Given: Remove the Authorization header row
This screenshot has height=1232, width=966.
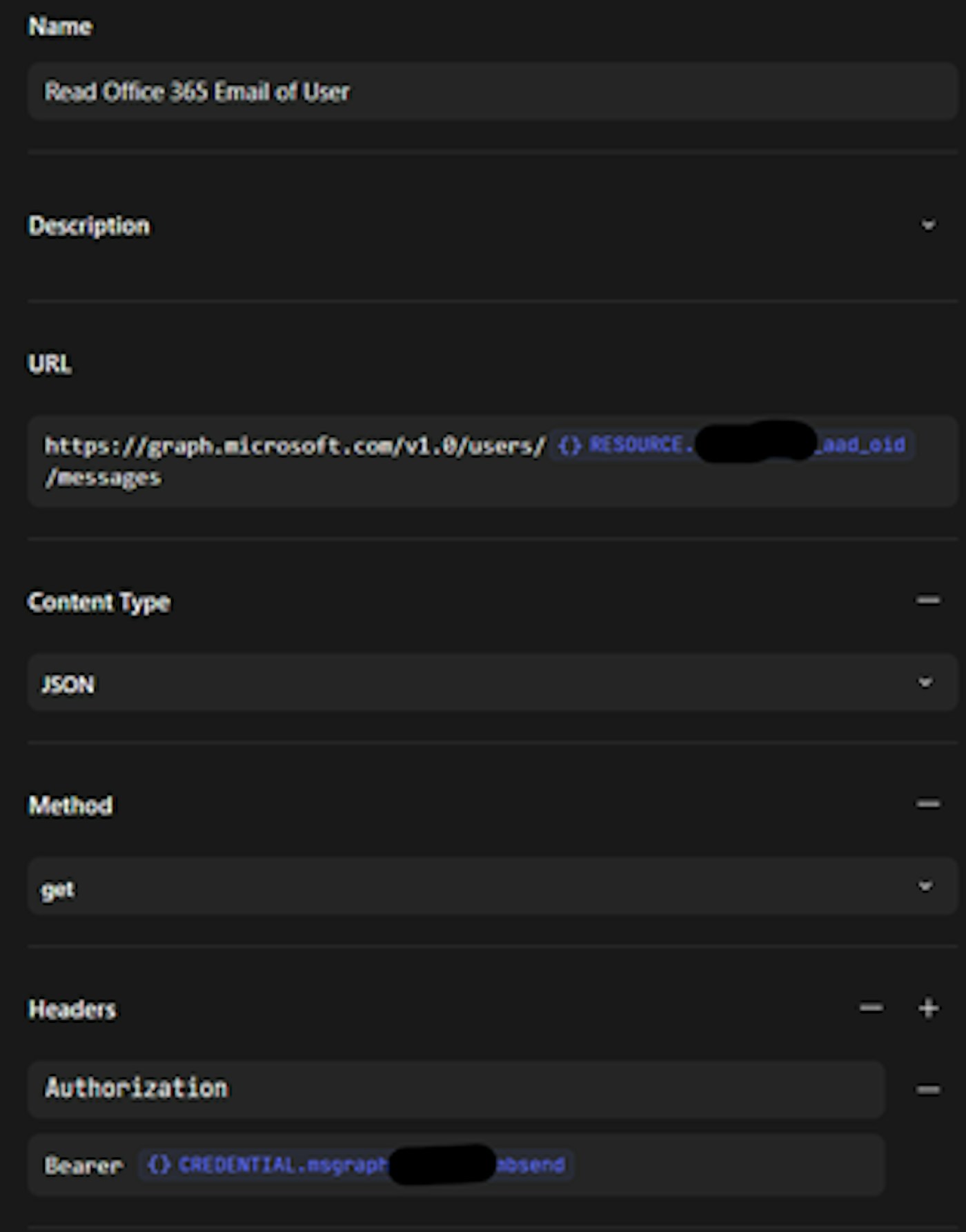Looking at the screenshot, I should point(928,1090).
